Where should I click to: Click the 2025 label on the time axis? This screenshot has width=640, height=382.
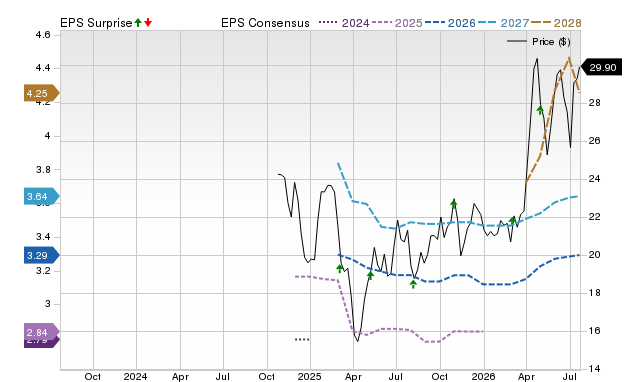(309, 376)
